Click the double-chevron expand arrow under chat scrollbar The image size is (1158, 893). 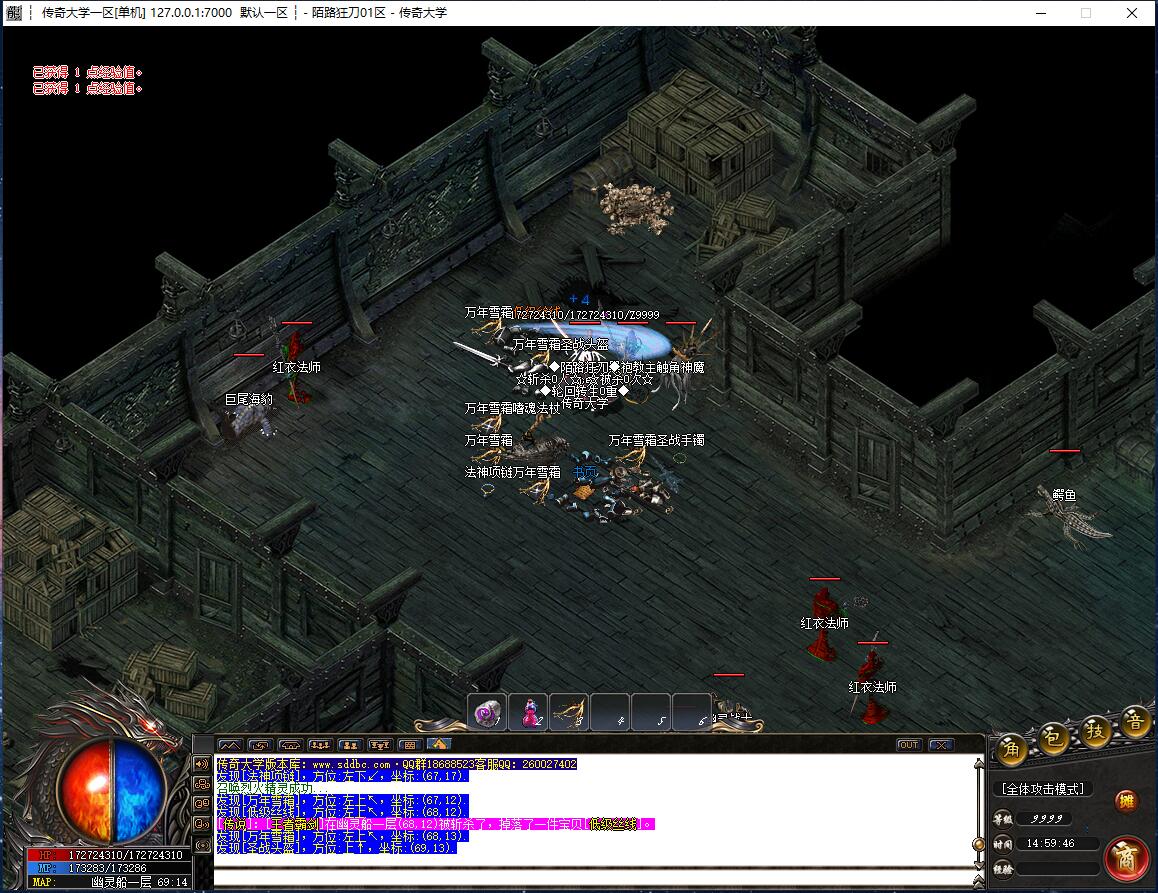[x=979, y=880]
